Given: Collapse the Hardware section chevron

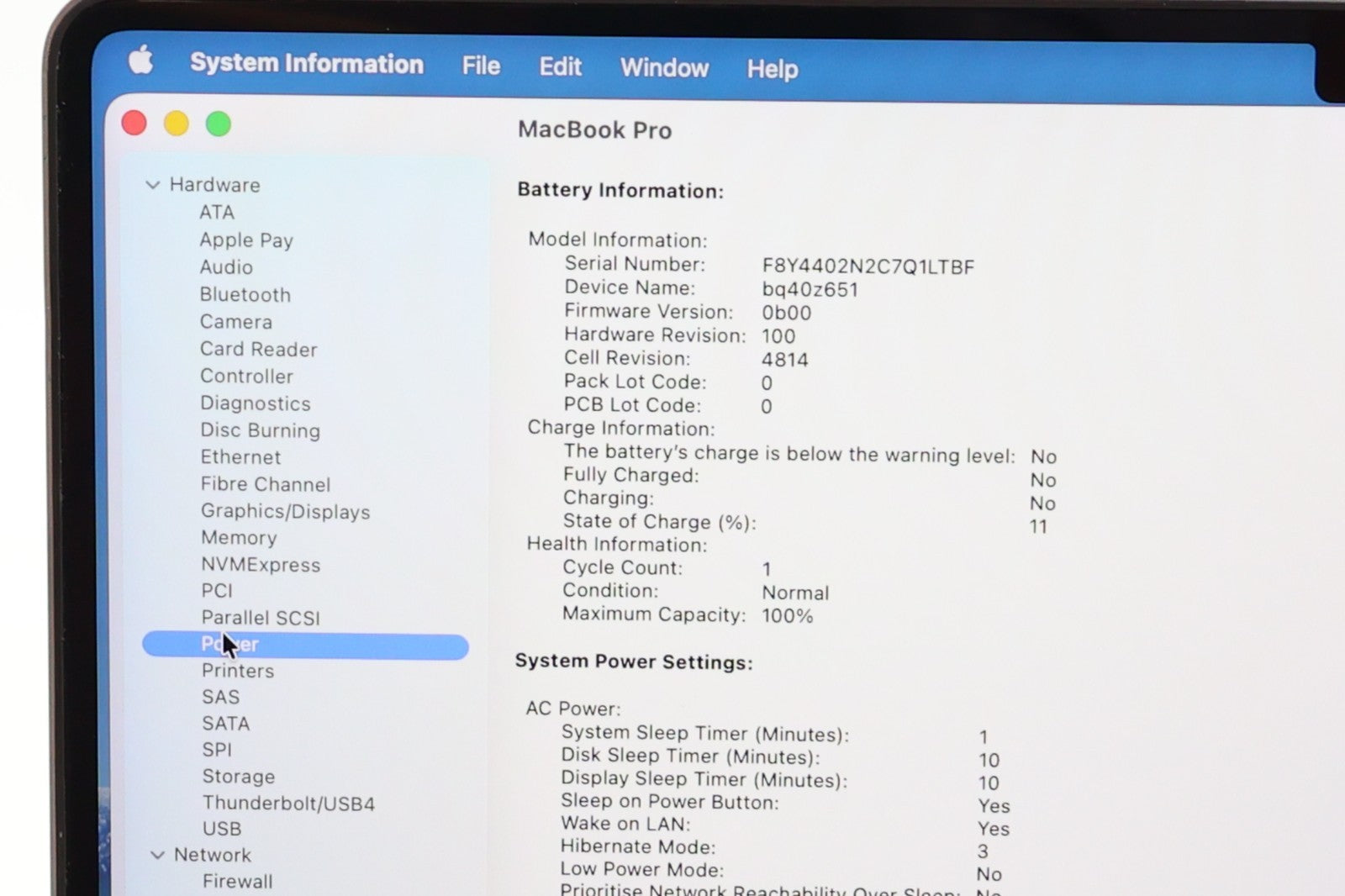Looking at the screenshot, I should [x=153, y=185].
